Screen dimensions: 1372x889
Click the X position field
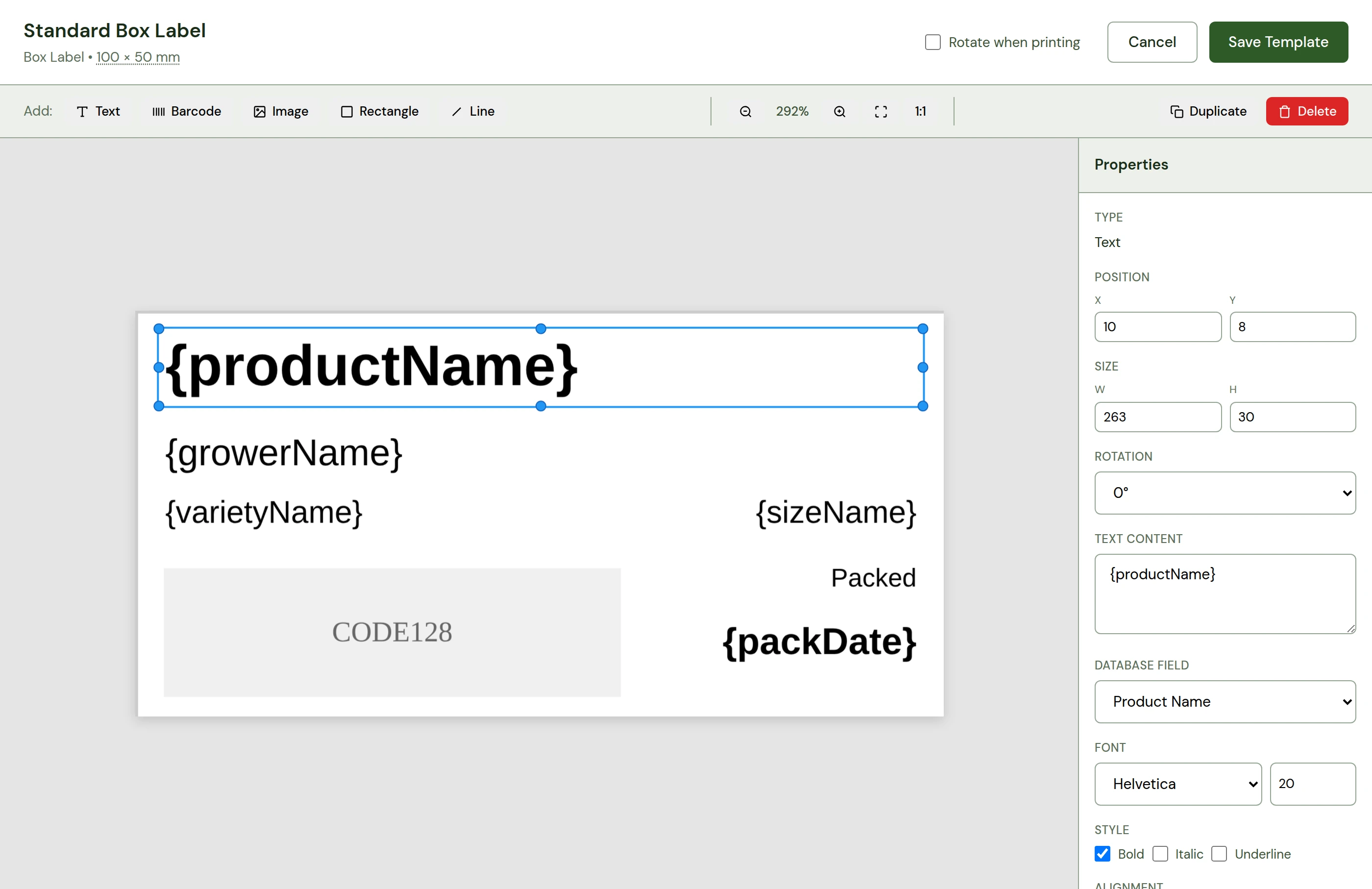[1157, 327]
